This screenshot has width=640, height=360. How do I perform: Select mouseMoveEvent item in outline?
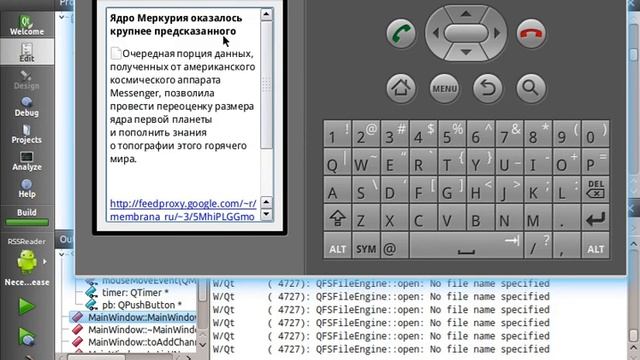(x=149, y=281)
